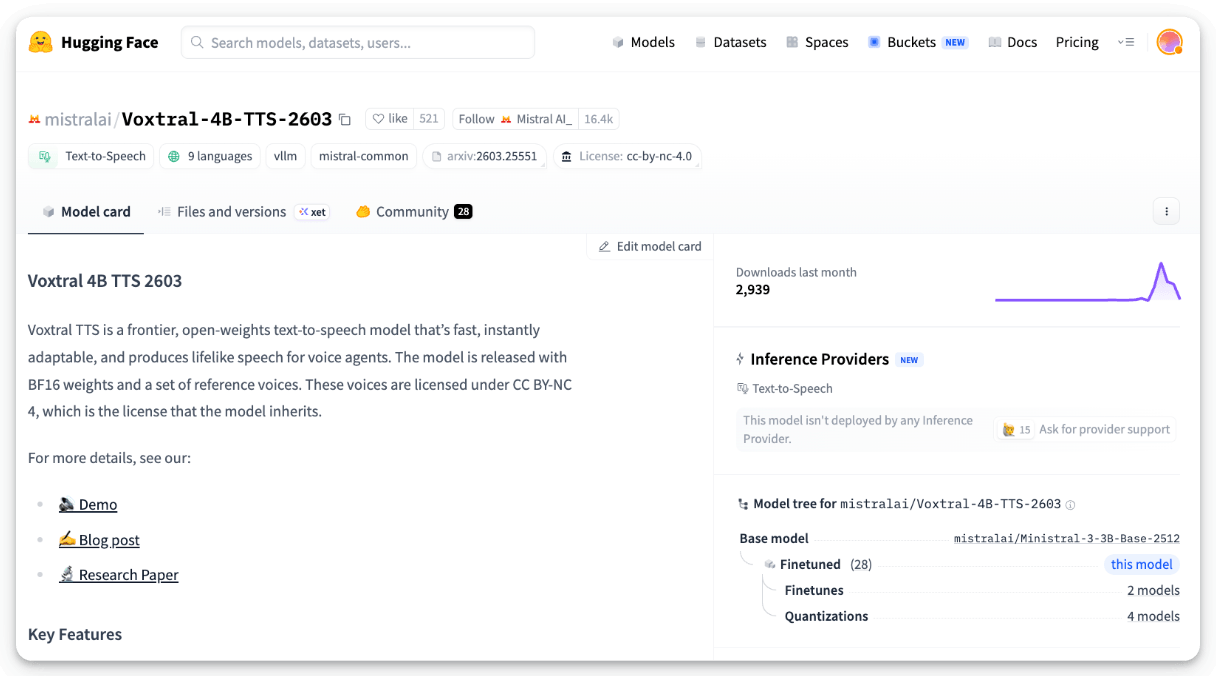Click the Text-to-Speech link under Inference Providers
Viewport: 1216px width, 676px height.
(x=785, y=389)
